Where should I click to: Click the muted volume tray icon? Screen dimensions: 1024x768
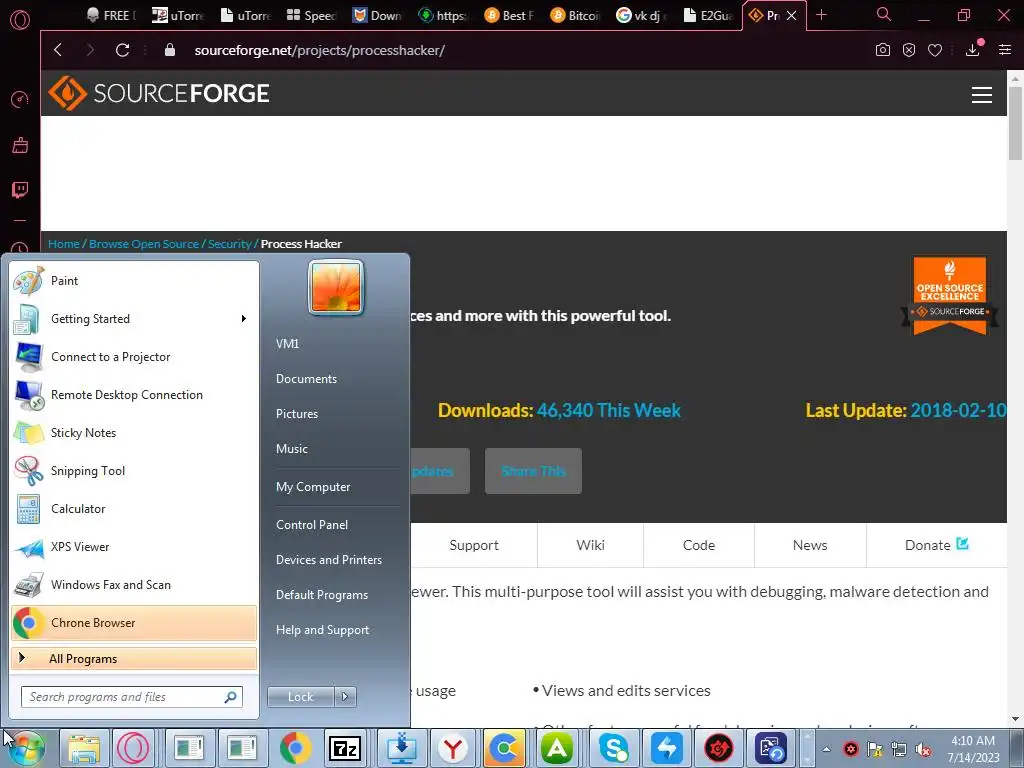(x=923, y=750)
